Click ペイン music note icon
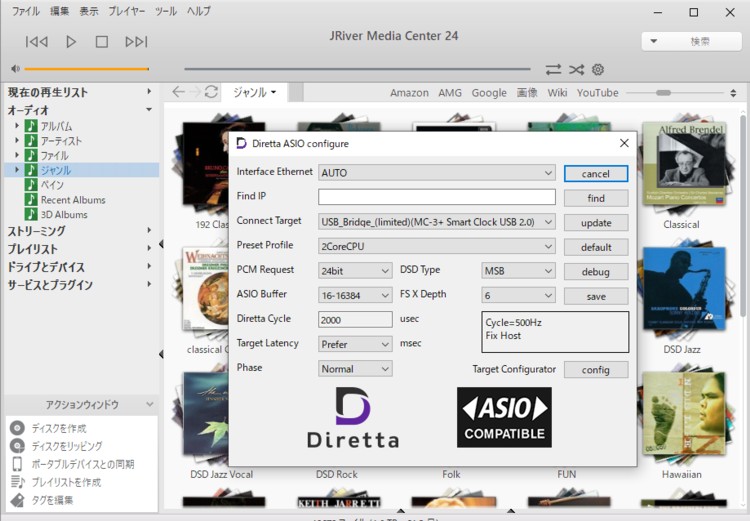Screen dimensions: 750x521 31,184
